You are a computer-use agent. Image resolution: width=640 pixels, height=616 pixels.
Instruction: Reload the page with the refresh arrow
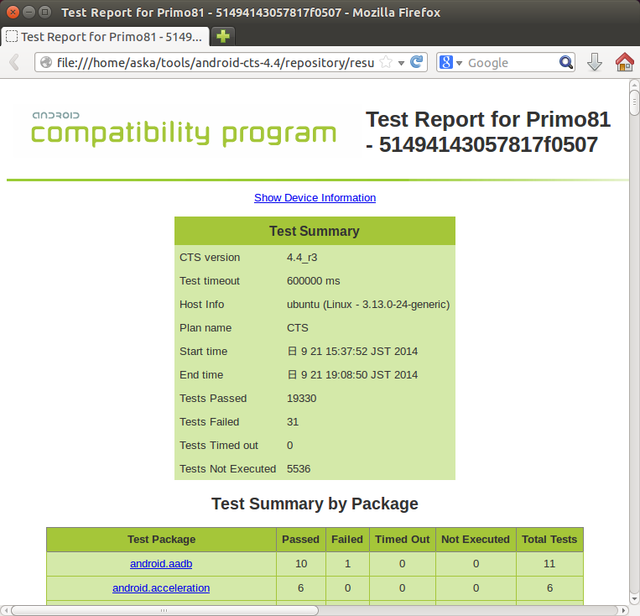(417, 62)
